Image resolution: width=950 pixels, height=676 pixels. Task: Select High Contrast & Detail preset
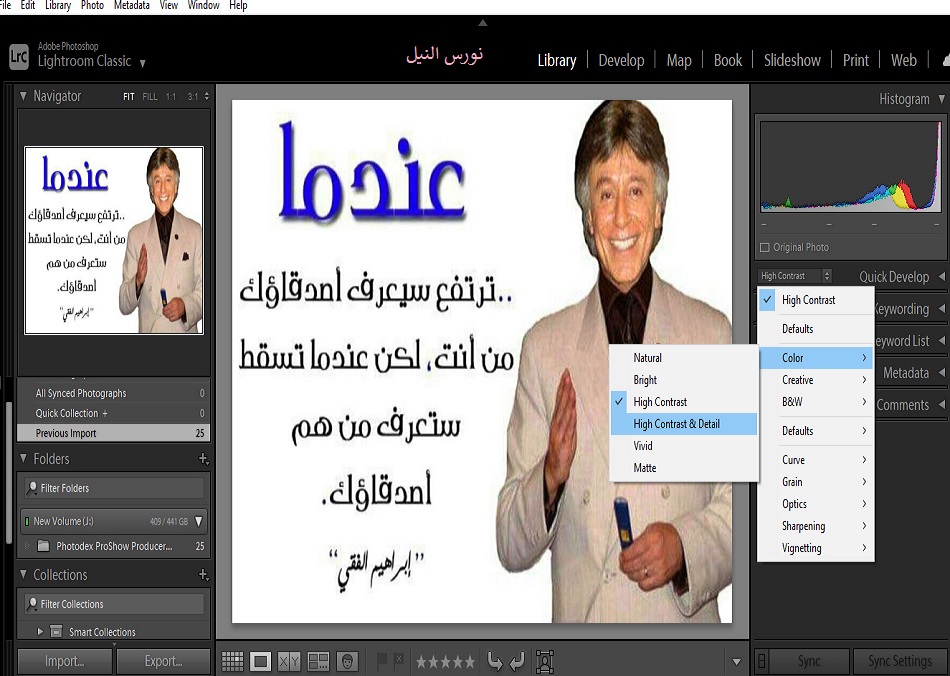pyautogui.click(x=677, y=424)
